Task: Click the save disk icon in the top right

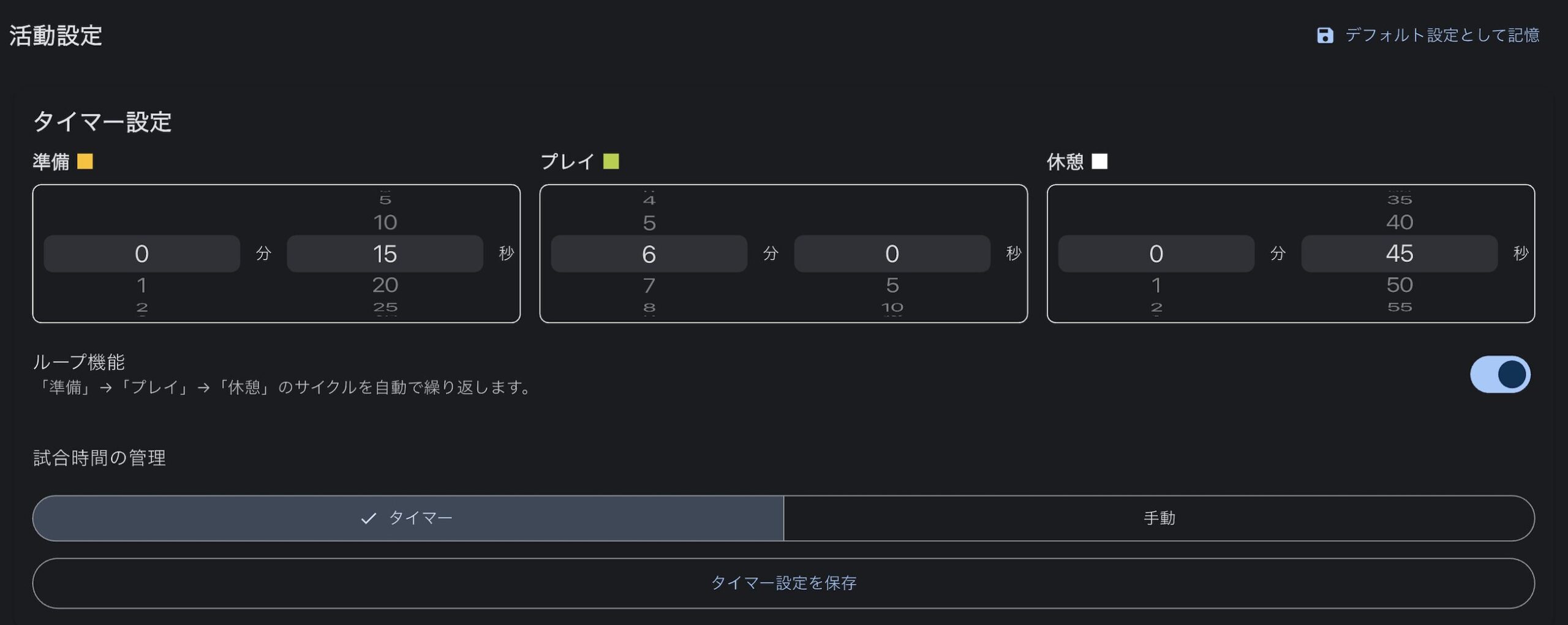Action: point(1325,36)
